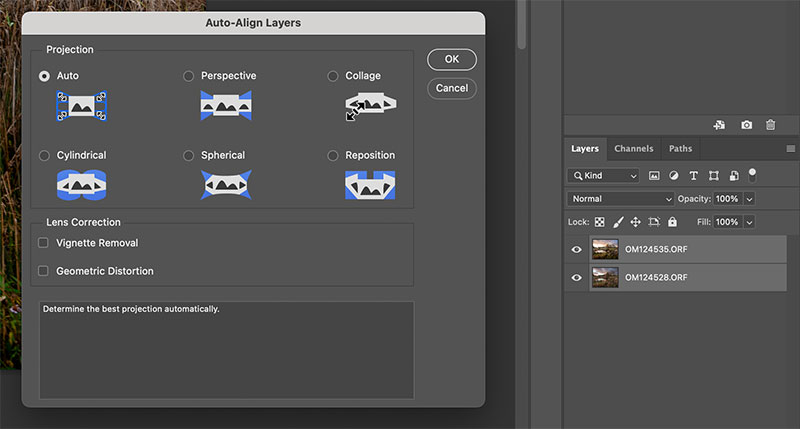Open the Normal blend mode dropdown
This screenshot has height=429, width=800.
coord(621,199)
